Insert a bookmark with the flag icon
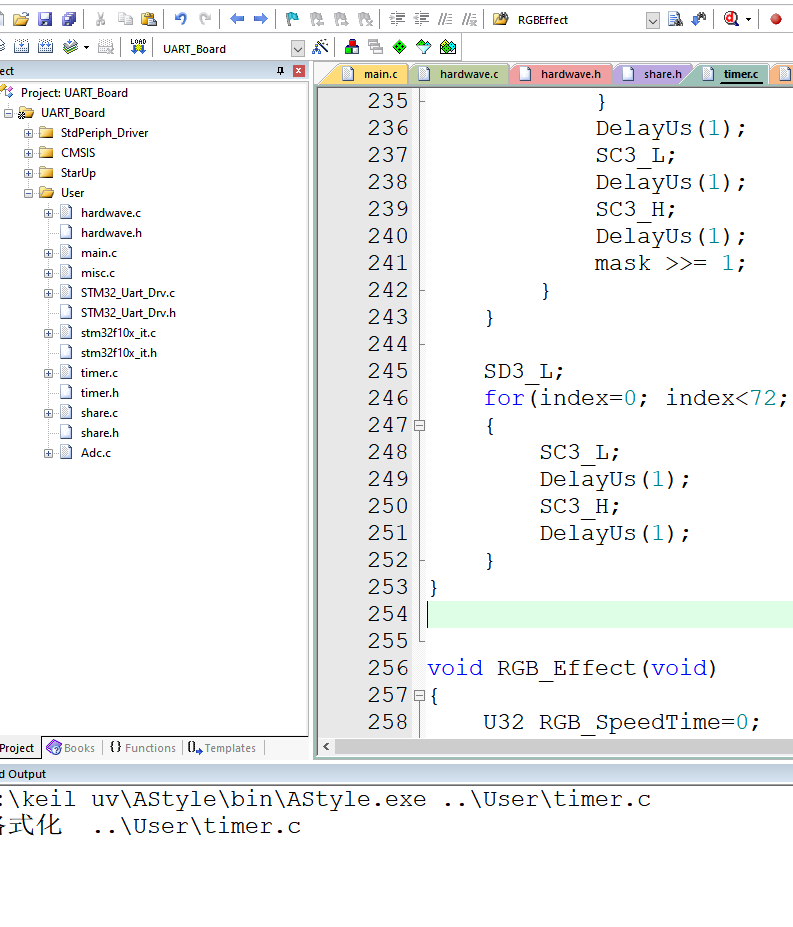 pyautogui.click(x=292, y=20)
